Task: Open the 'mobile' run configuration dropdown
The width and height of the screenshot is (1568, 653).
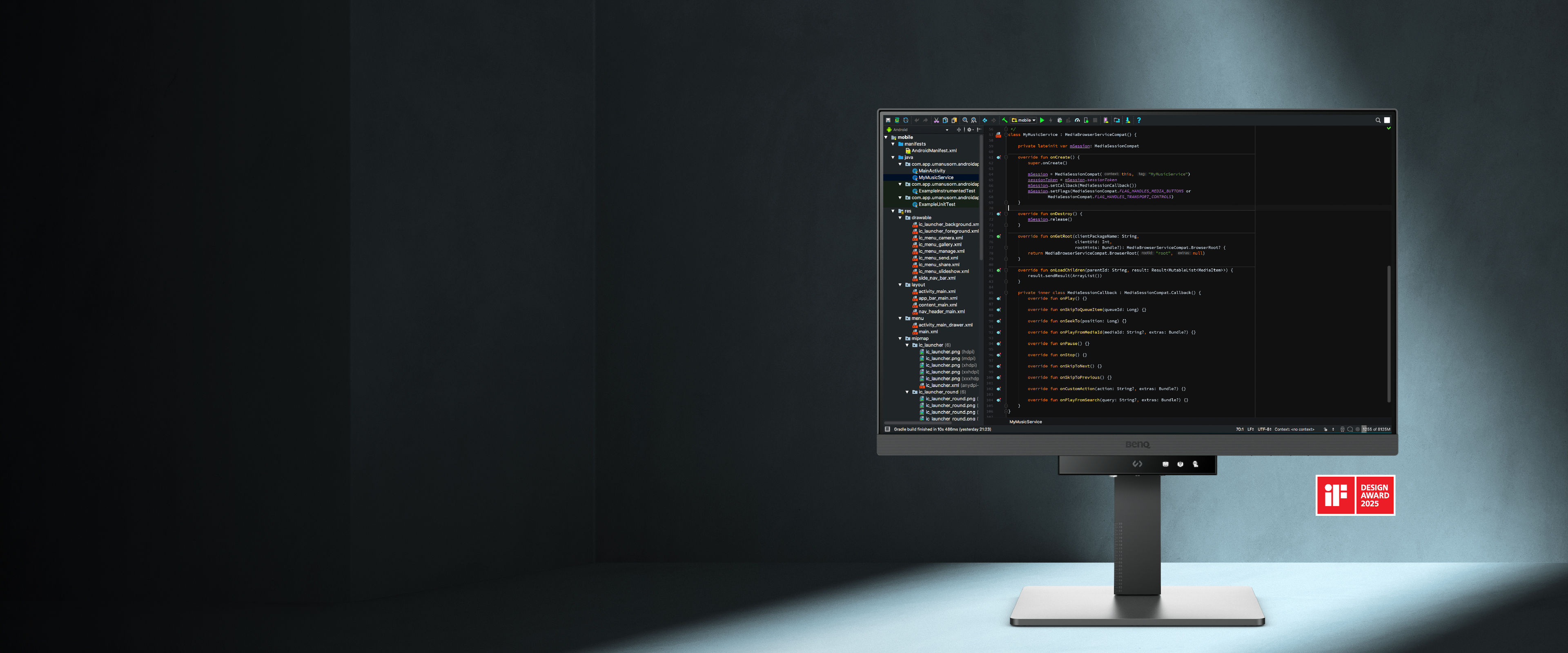Action: click(x=1023, y=120)
